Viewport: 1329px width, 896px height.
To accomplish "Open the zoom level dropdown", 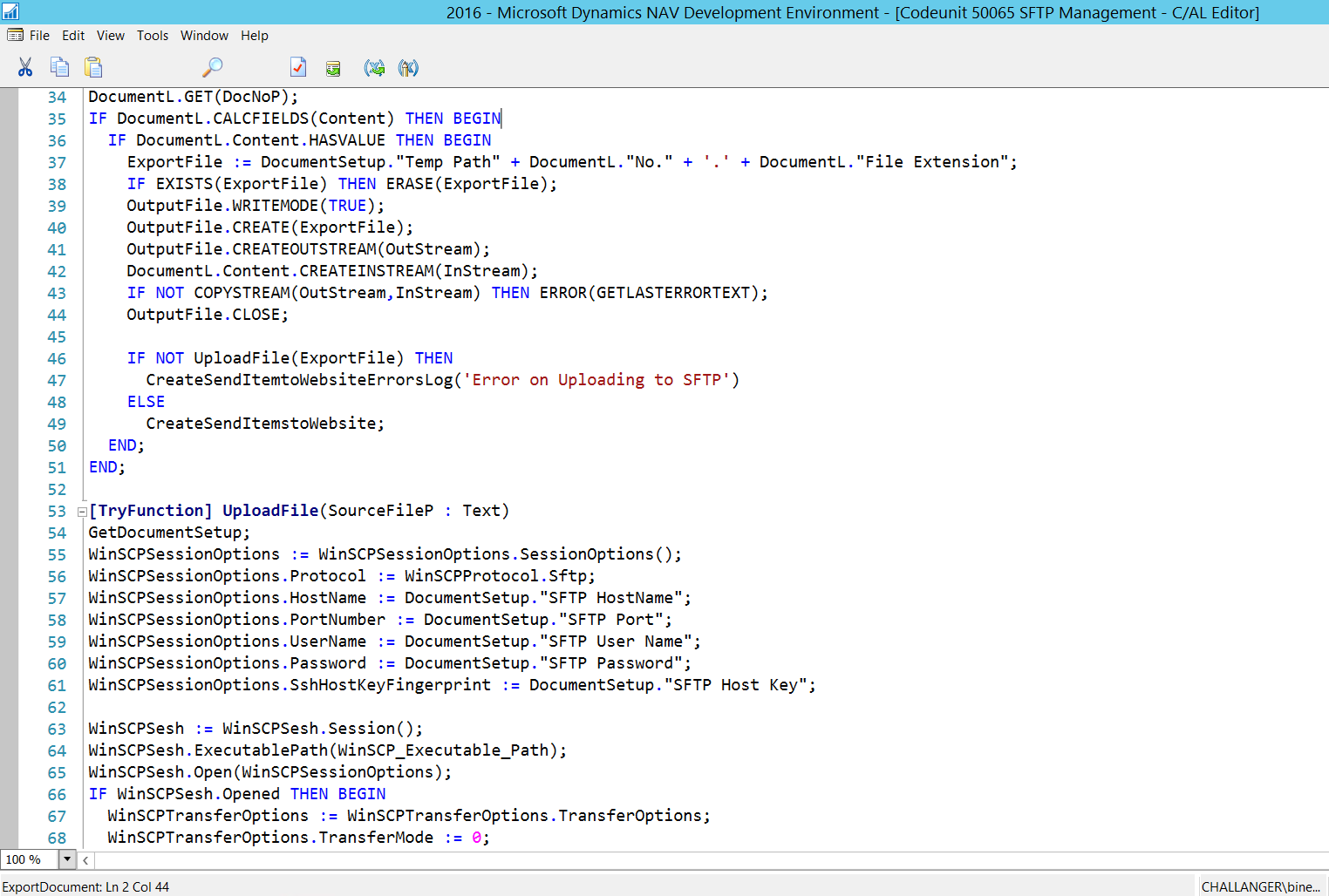I will point(67,859).
